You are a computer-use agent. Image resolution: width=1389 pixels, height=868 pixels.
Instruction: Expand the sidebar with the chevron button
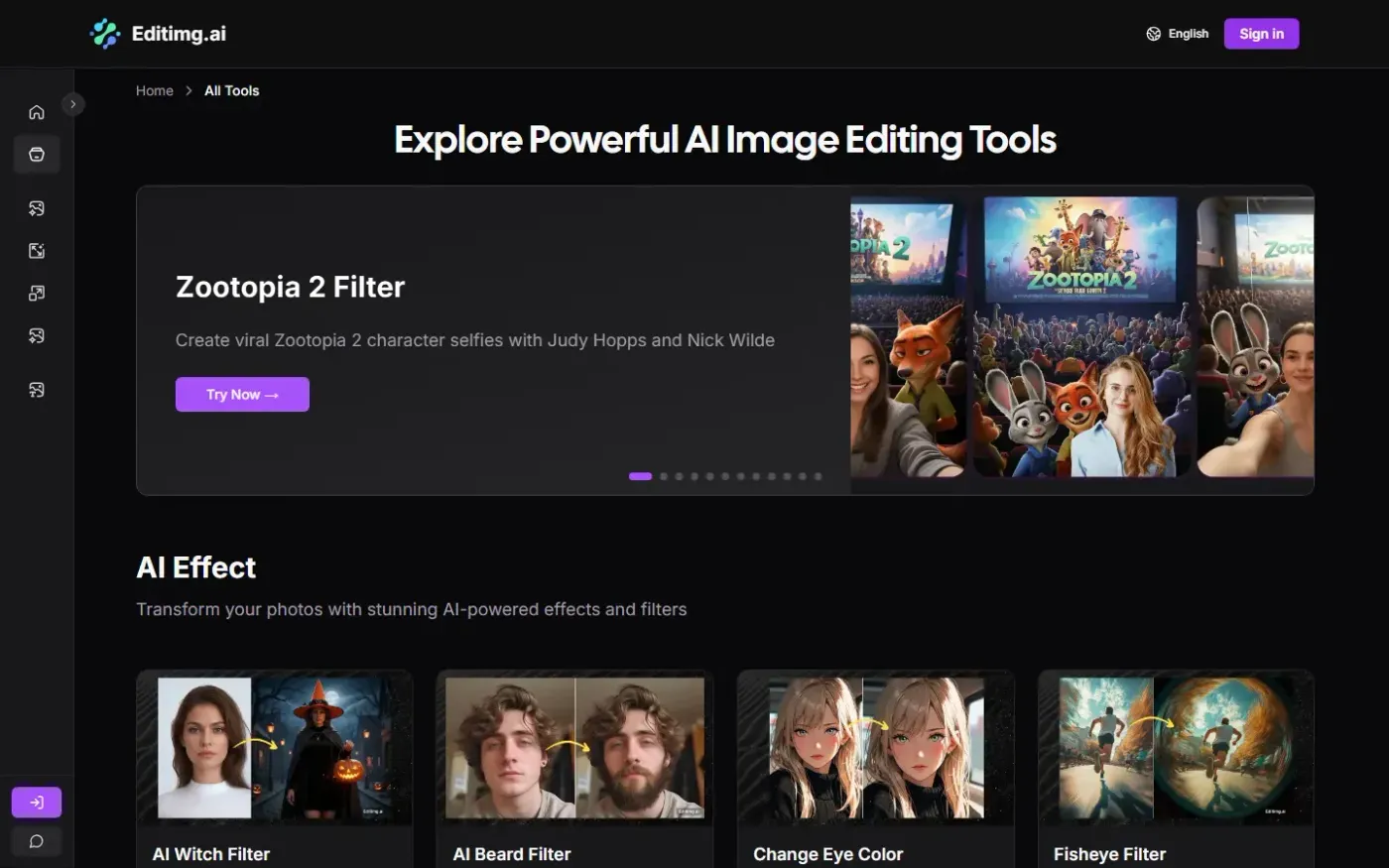[x=73, y=104]
